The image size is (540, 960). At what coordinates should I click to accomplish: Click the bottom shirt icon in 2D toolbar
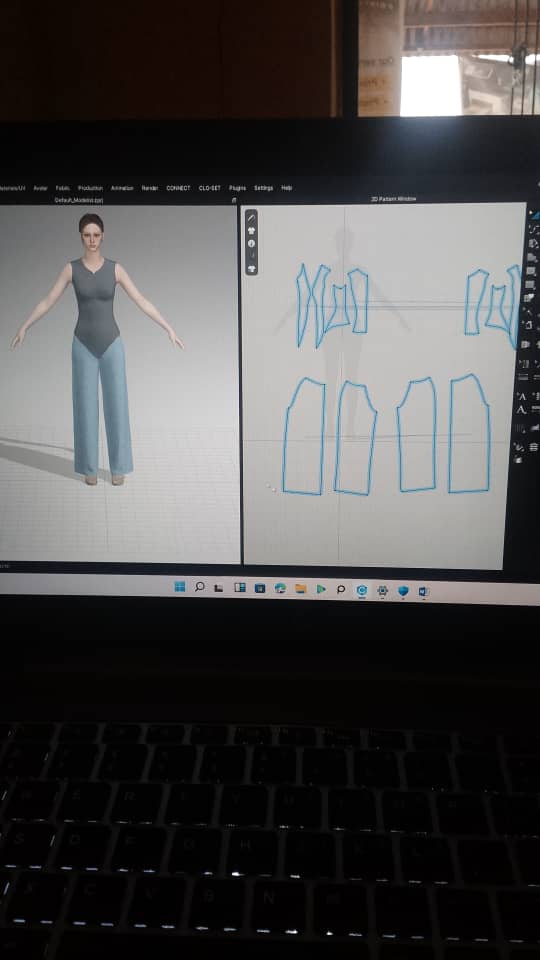tap(251, 268)
